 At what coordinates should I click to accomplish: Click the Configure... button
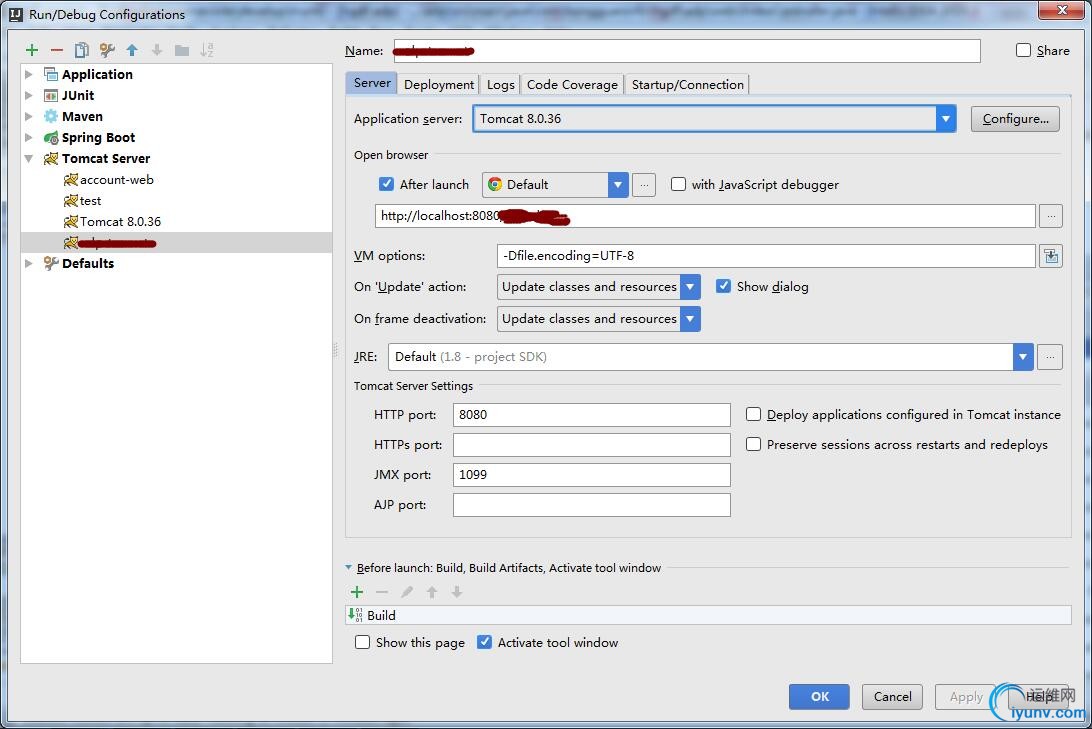[1015, 119]
